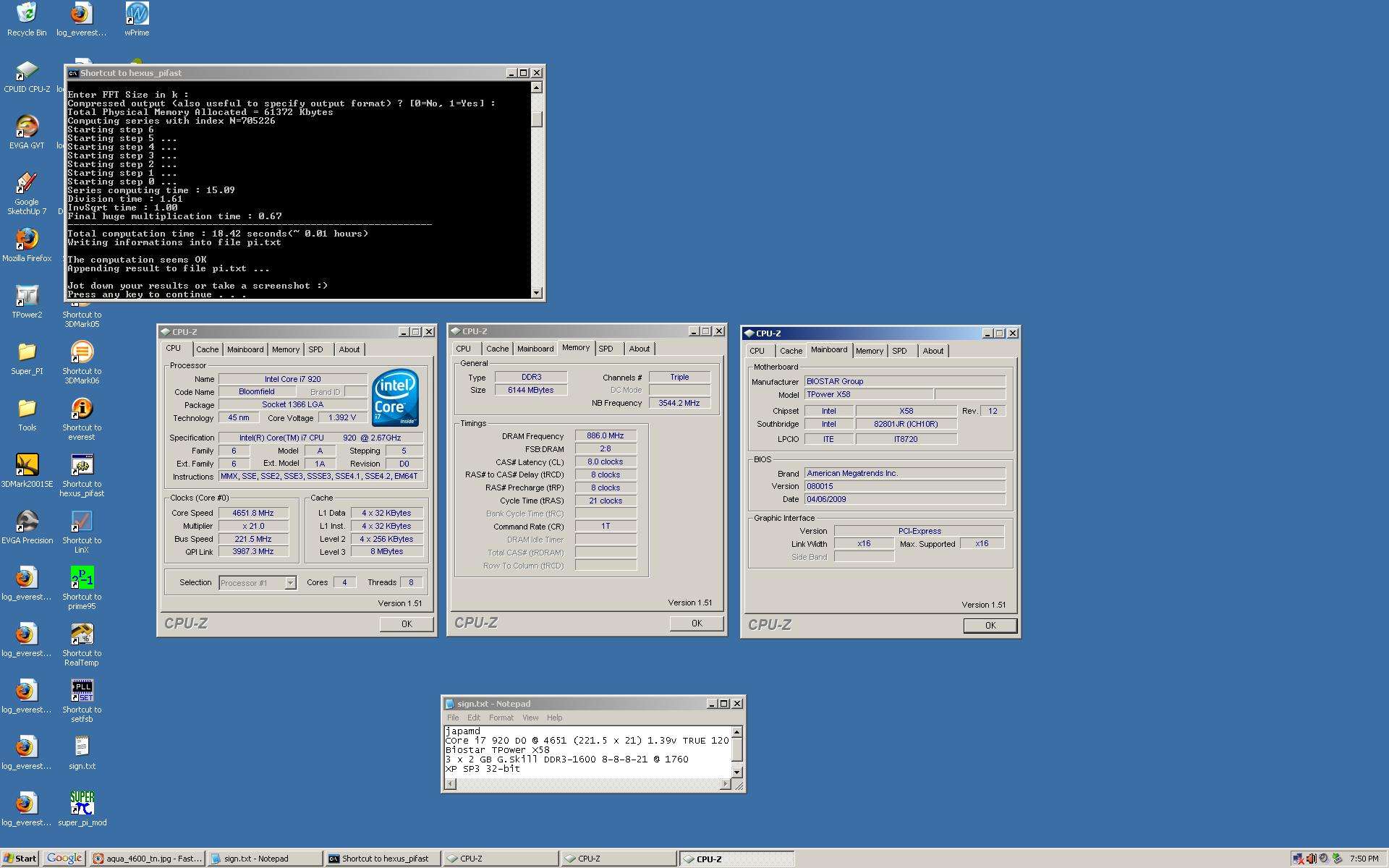Click the Core Speed value 4651.8 MHz
Viewport: 1389px width, 868px height.
(253, 513)
